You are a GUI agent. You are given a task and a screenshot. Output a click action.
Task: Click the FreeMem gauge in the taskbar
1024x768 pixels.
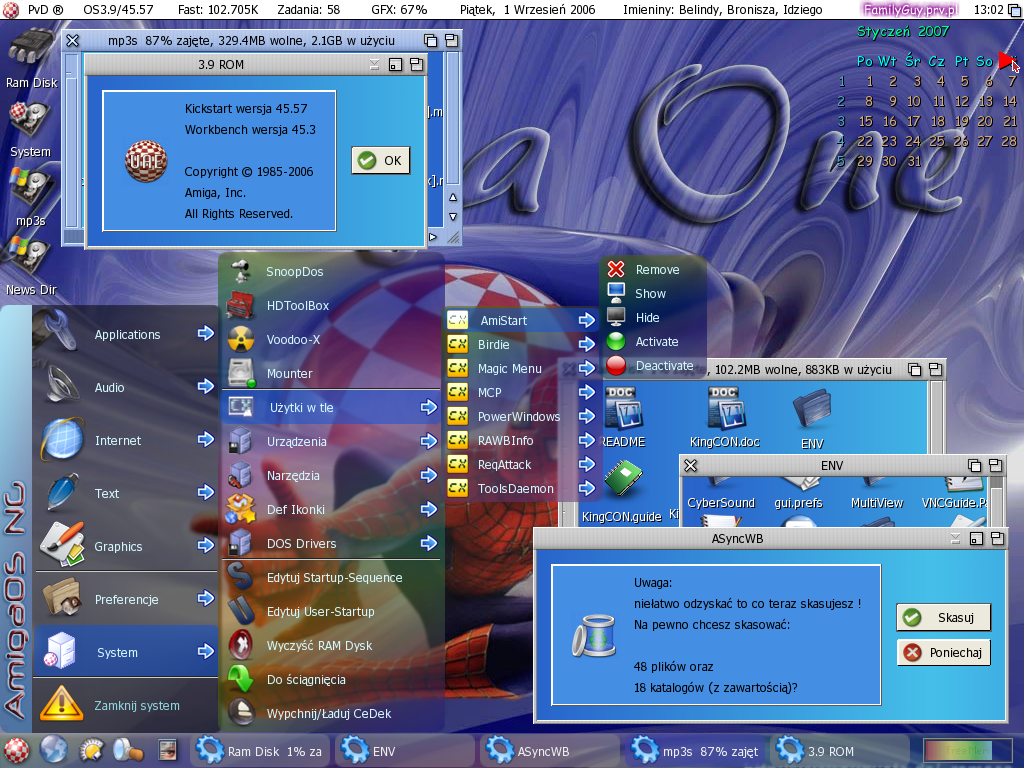967,750
